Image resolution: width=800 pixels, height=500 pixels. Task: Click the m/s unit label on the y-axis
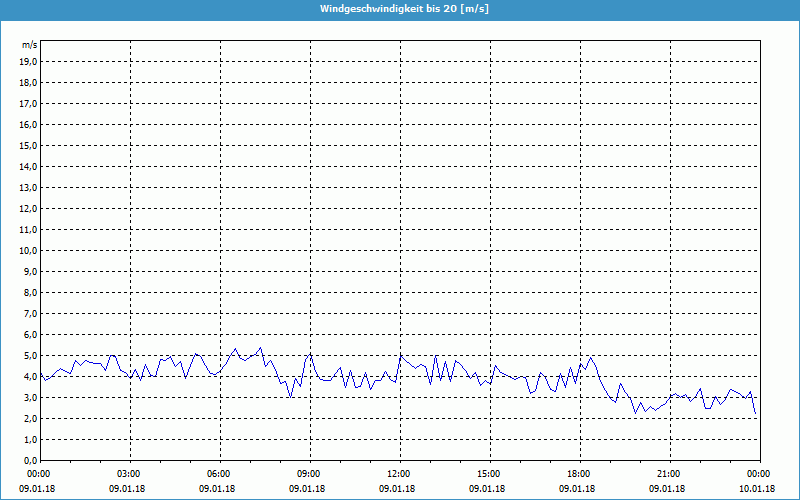pos(28,45)
